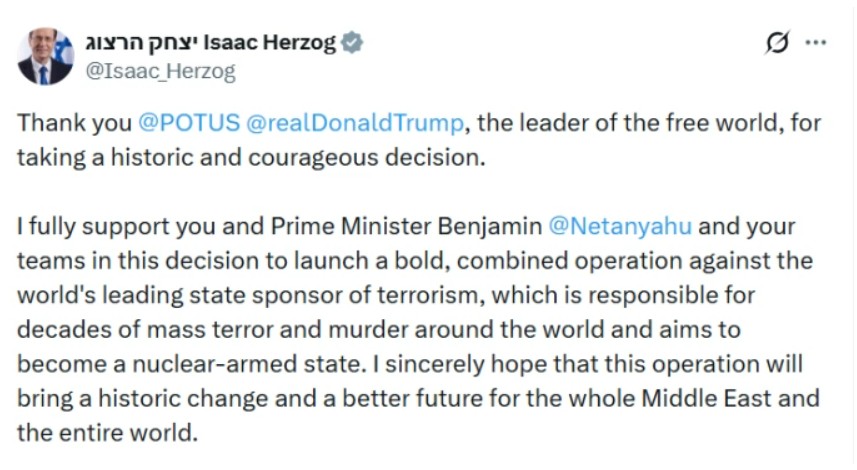Image resolution: width=857 pixels, height=470 pixels.
Task: Click the Hebrew display name יצחק הרצוג
Action: click(x=143, y=43)
